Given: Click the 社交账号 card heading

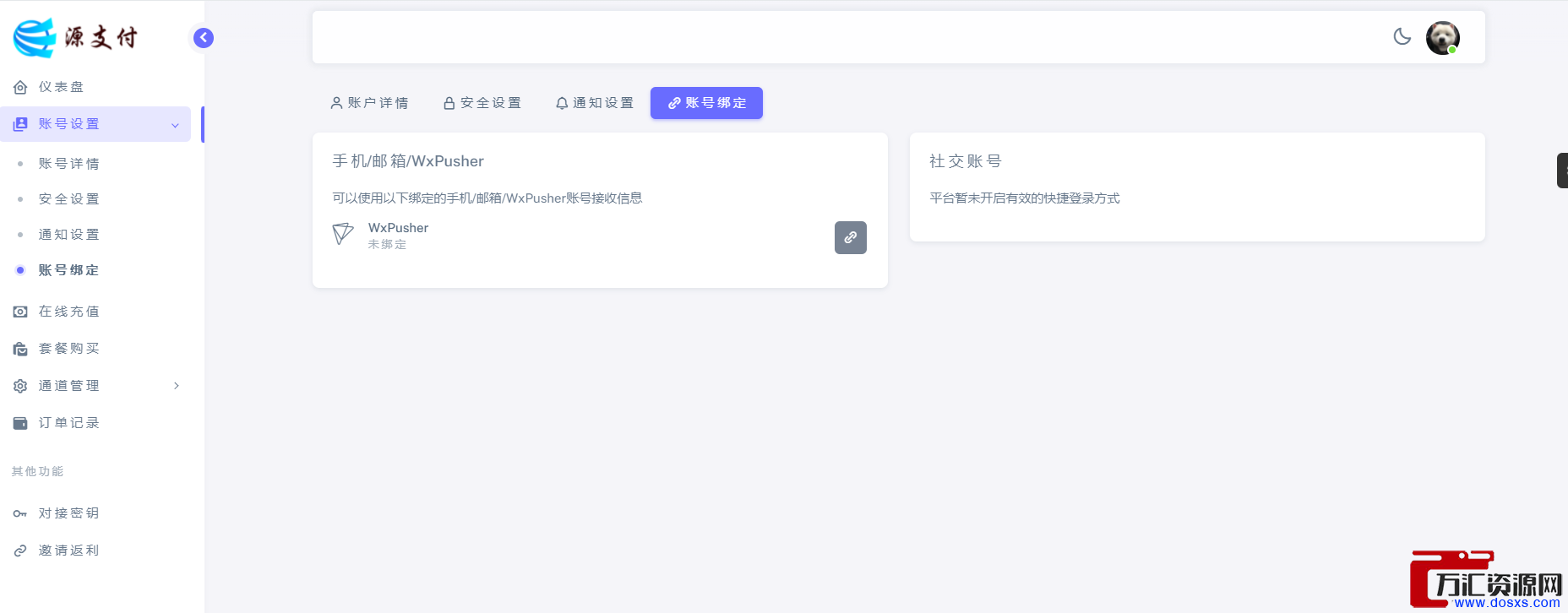Looking at the screenshot, I should [x=966, y=161].
